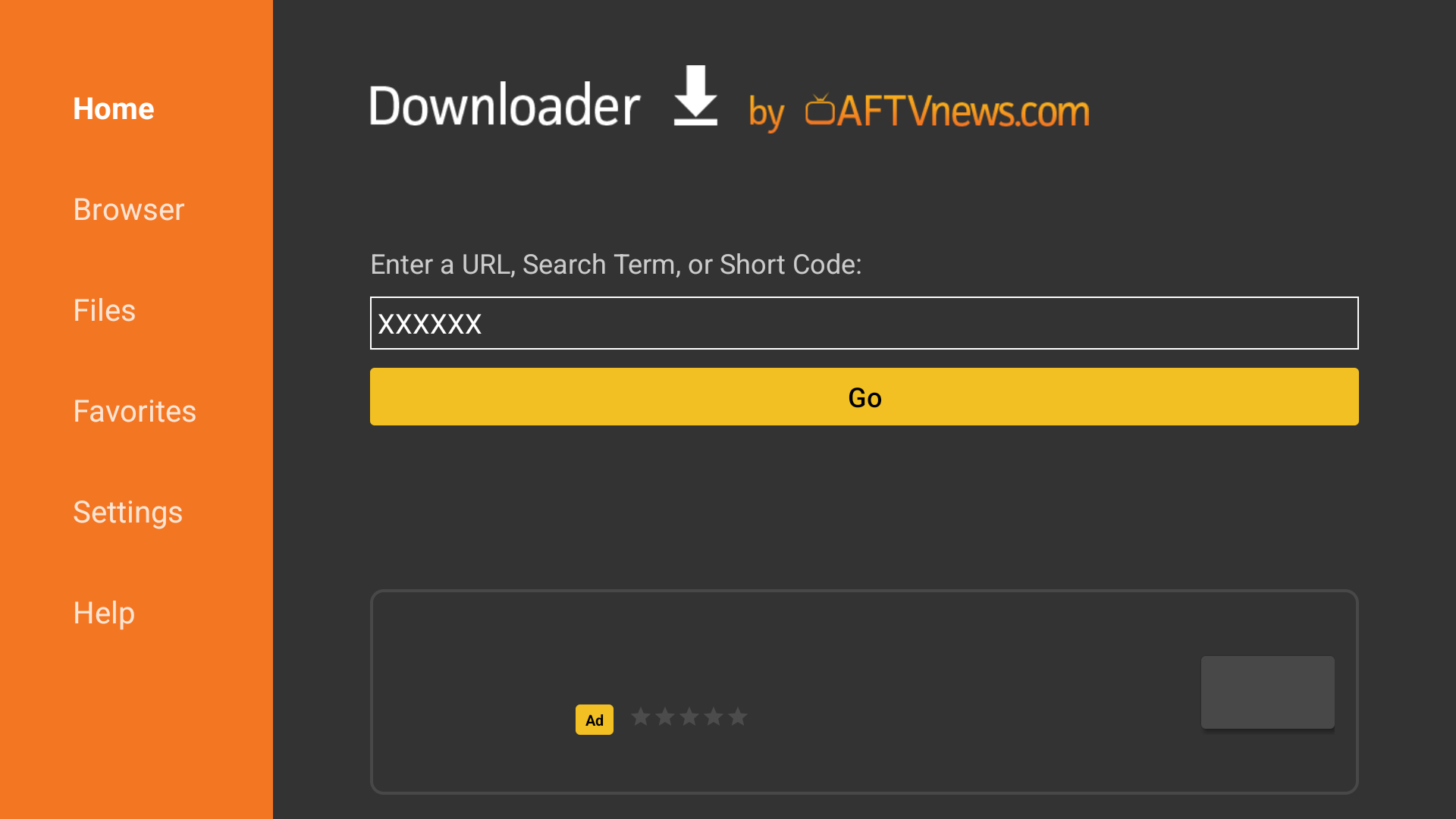Click the first star in the ad rating
Viewport: 1456px width, 819px height.
[641, 717]
